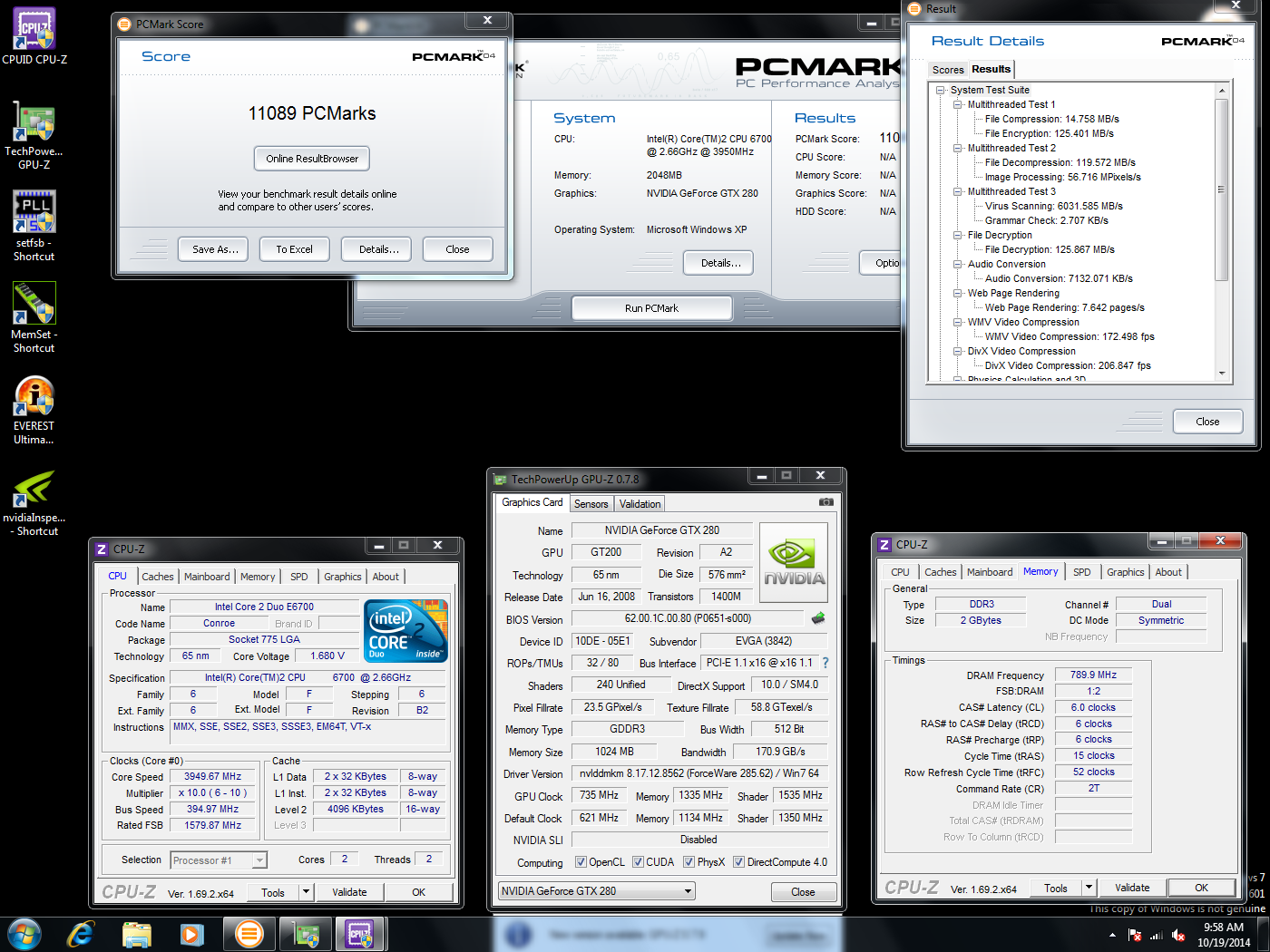
Task: Toggle the PhysX checkbox in GPU-Z
Action: [x=689, y=862]
